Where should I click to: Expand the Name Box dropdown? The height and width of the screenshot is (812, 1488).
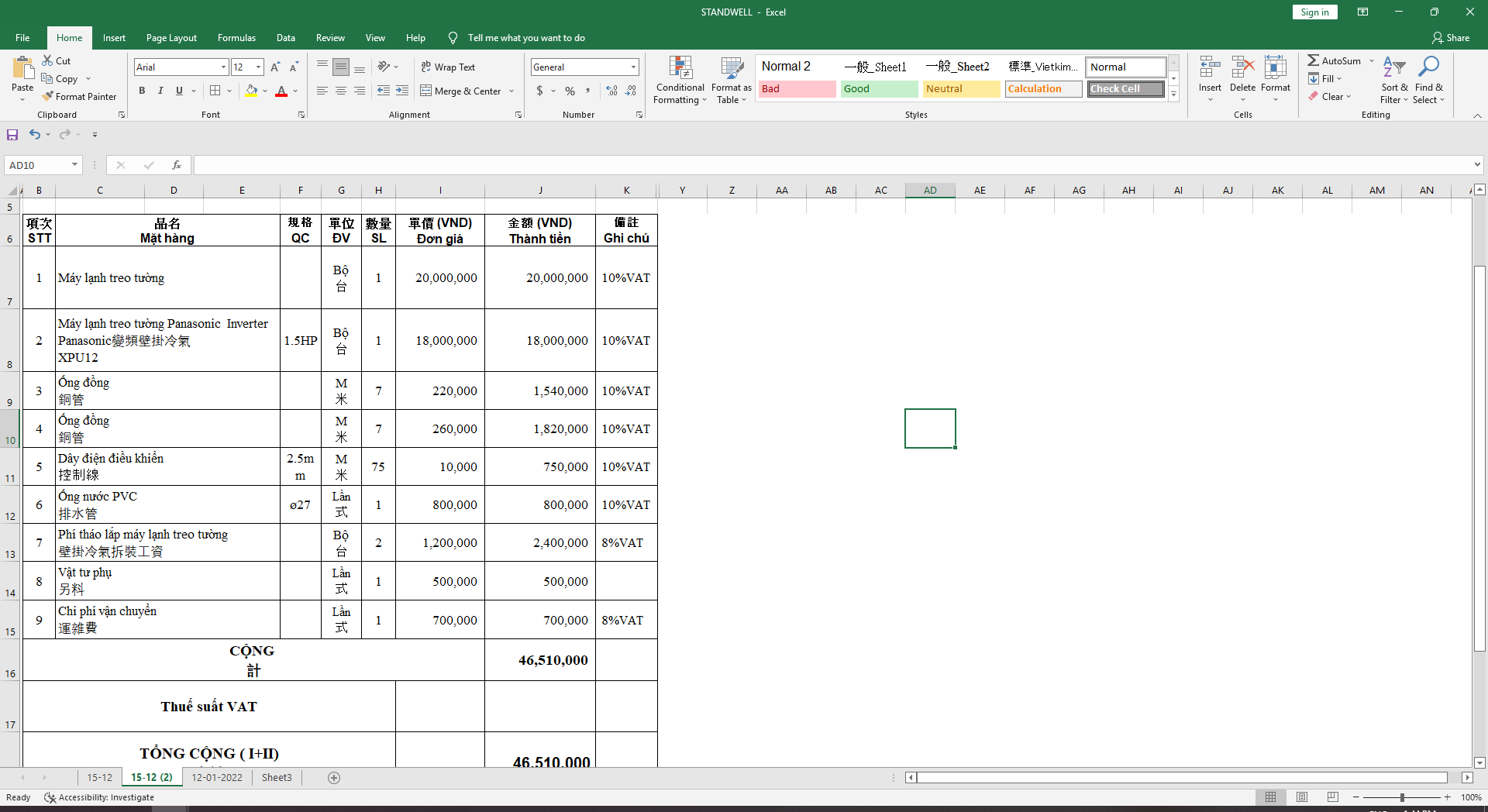(74, 165)
